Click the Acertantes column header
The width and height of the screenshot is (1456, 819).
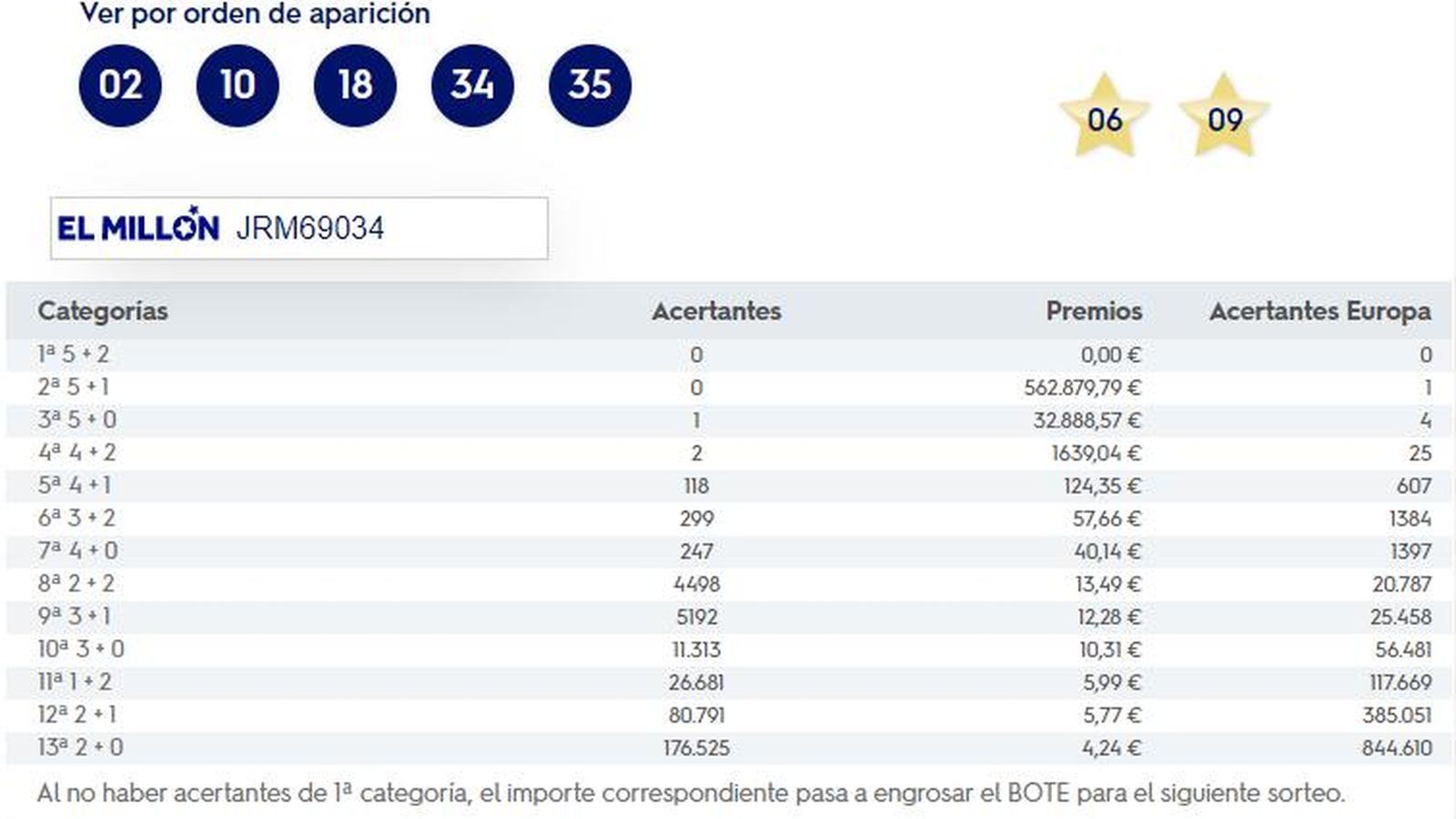coord(715,311)
